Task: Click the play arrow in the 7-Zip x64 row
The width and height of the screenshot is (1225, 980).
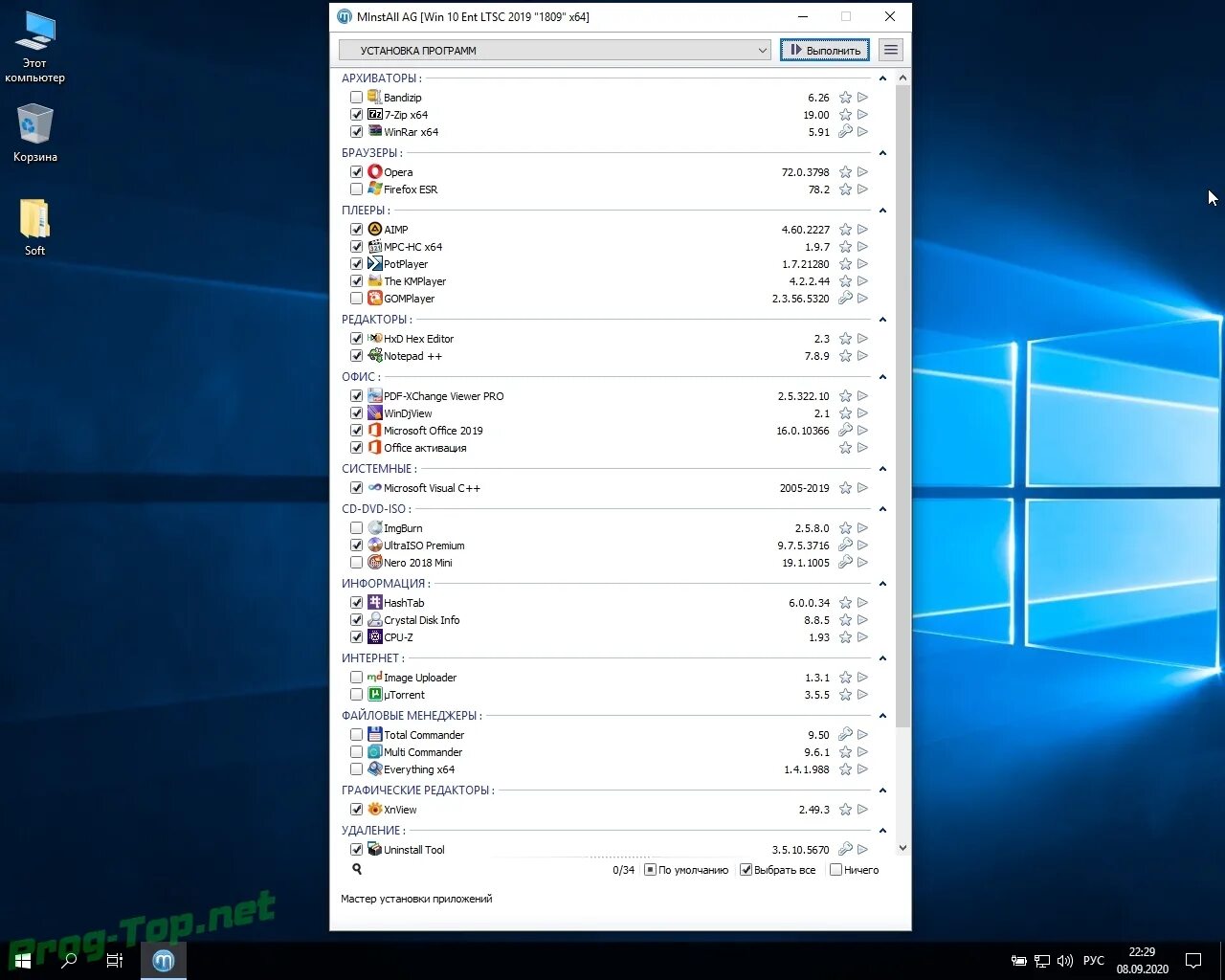Action: click(862, 115)
